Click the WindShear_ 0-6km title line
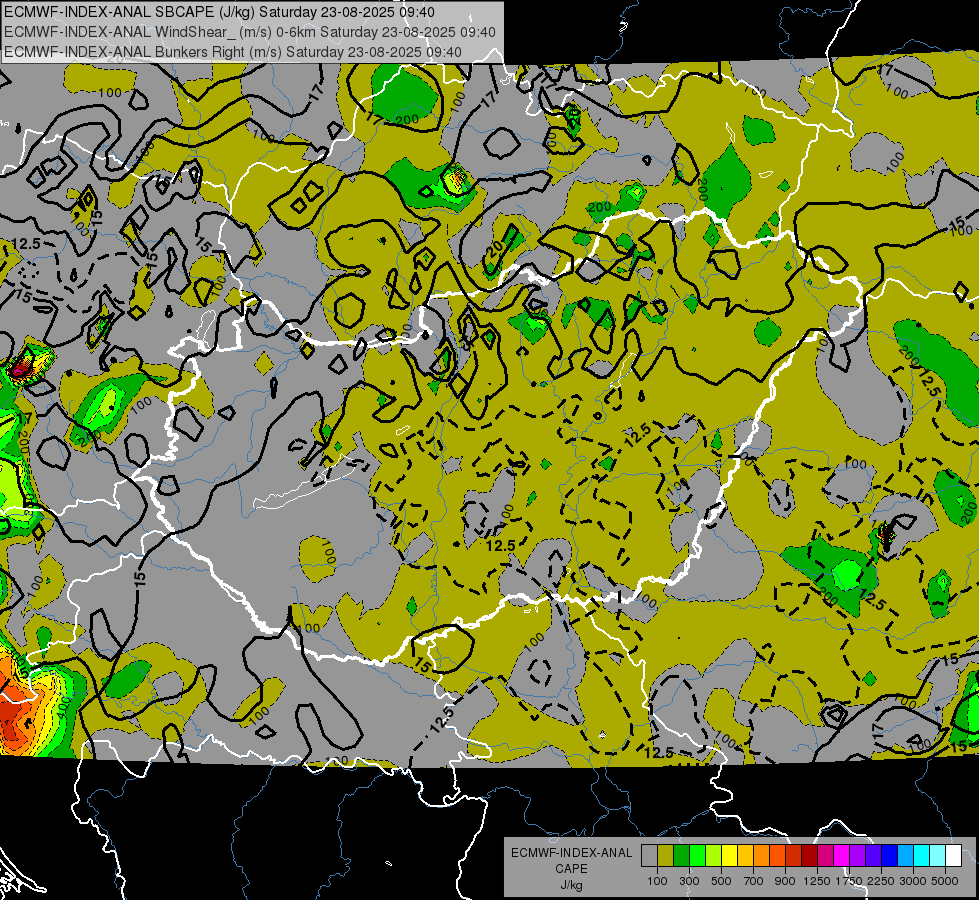Image resolution: width=979 pixels, height=900 pixels. 250,32
